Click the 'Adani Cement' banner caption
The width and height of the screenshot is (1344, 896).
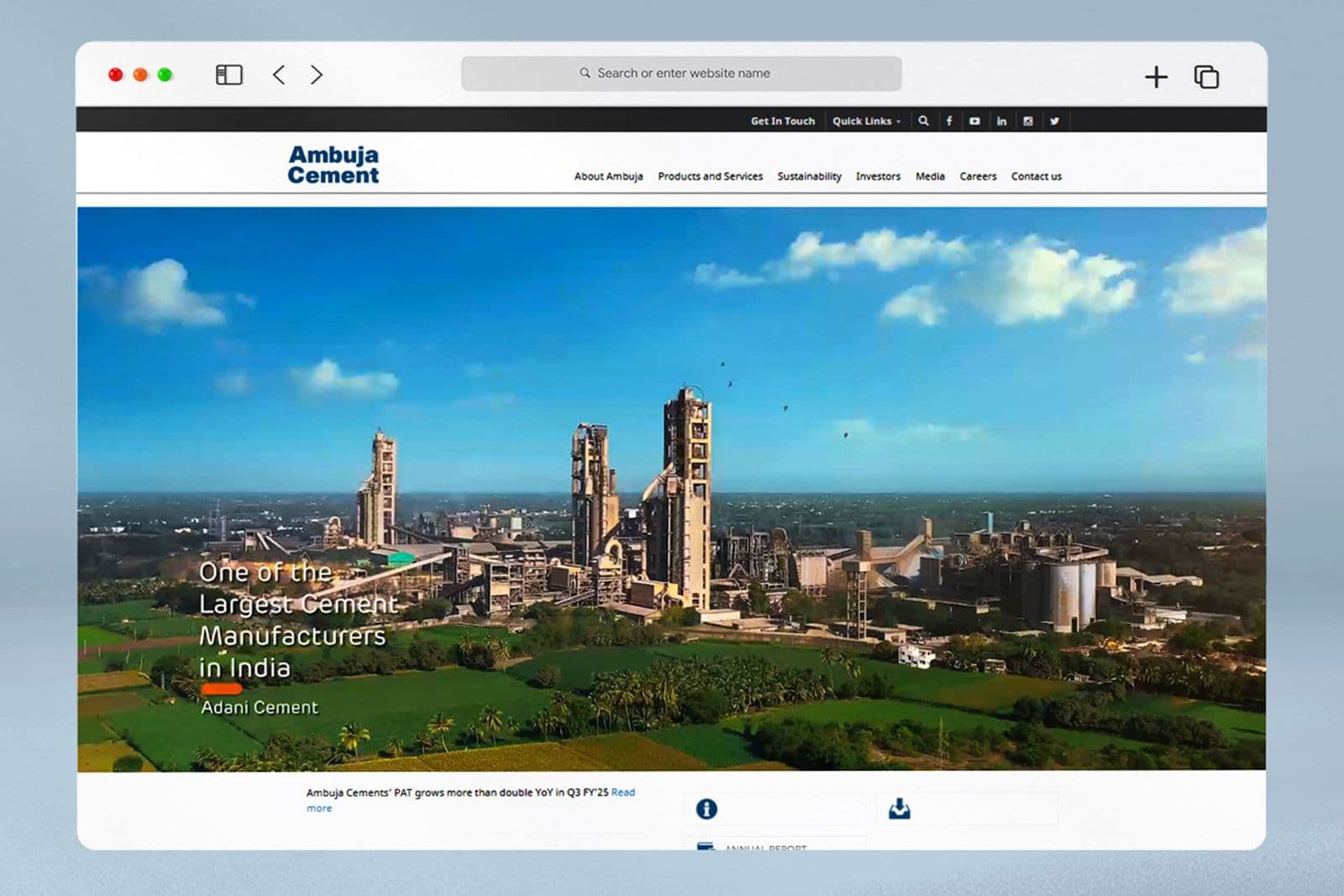260,707
